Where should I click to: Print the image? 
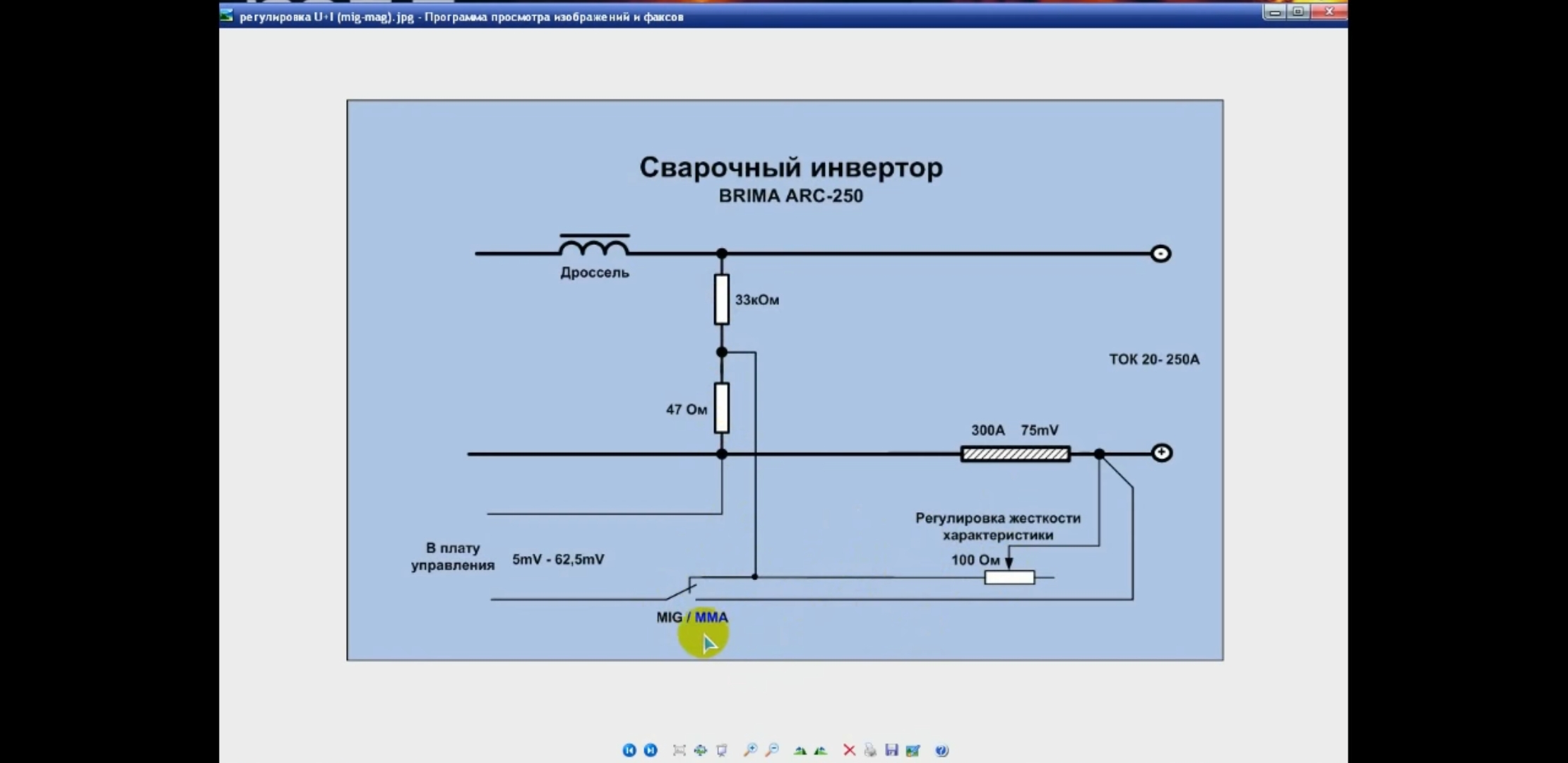(x=870, y=750)
